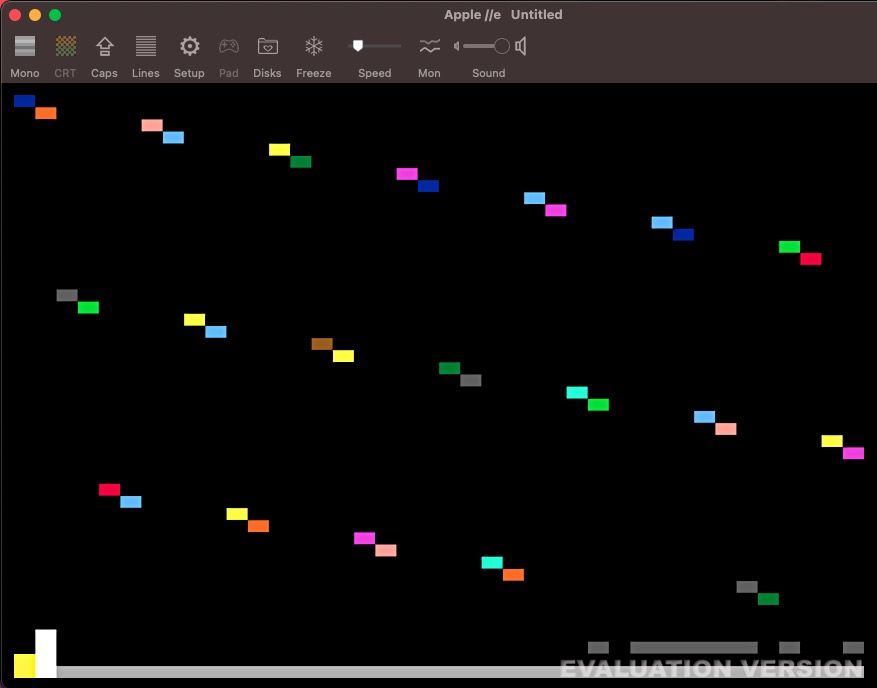Click the yellow minimize window button

click(35, 15)
